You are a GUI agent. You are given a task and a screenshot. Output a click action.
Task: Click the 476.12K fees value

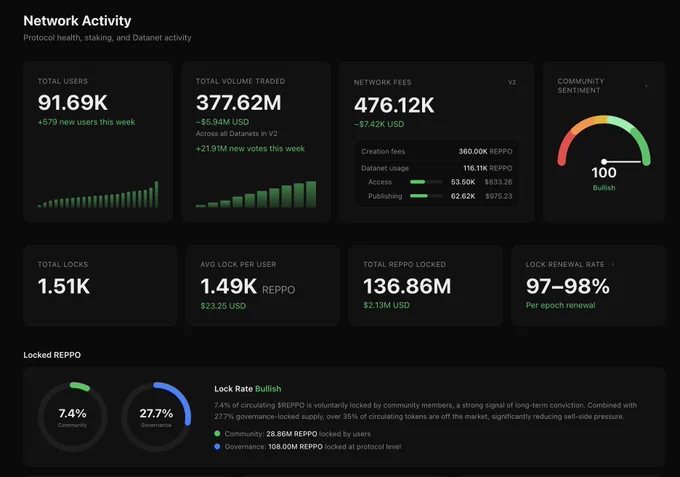[394, 105]
